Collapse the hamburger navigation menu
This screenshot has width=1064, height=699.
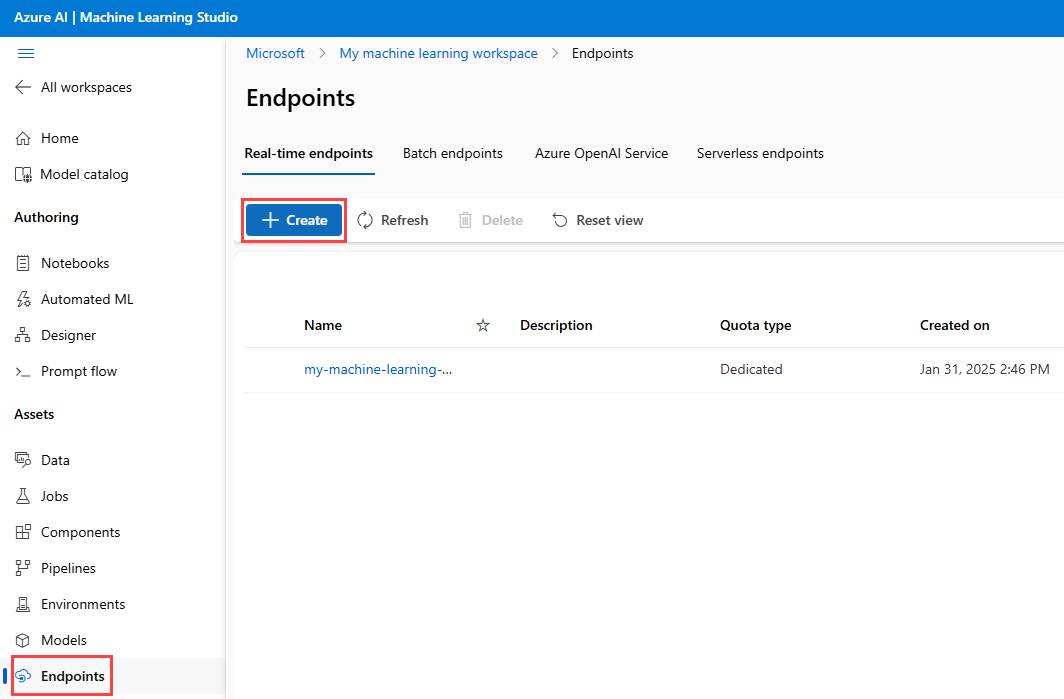[x=26, y=53]
